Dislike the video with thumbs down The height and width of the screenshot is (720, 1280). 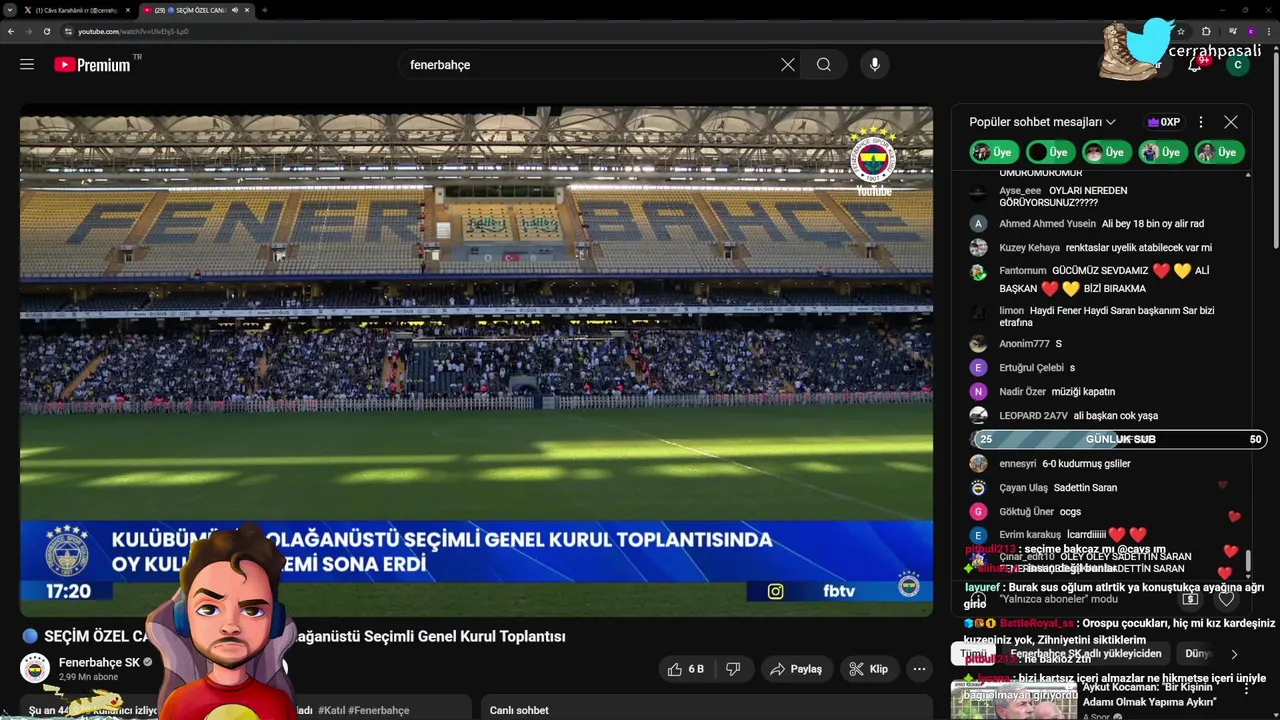[x=733, y=669]
